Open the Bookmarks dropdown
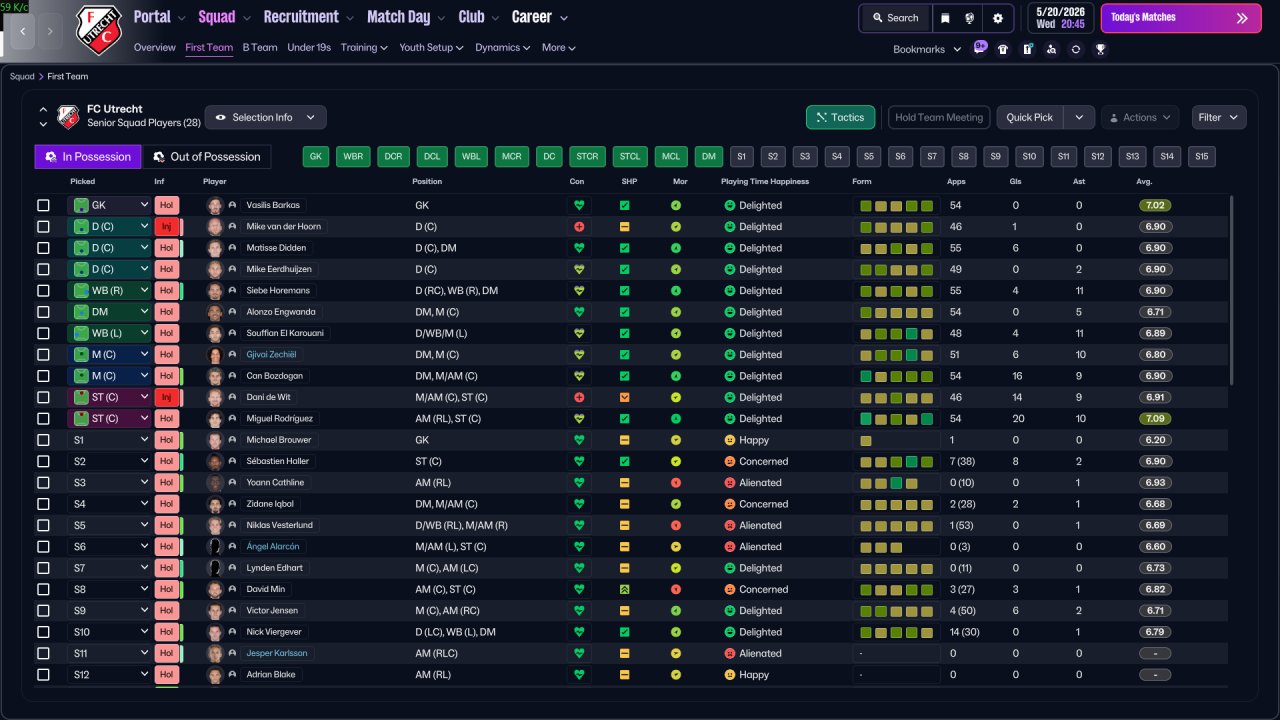Viewport: 1280px width, 720px height. 927,49
